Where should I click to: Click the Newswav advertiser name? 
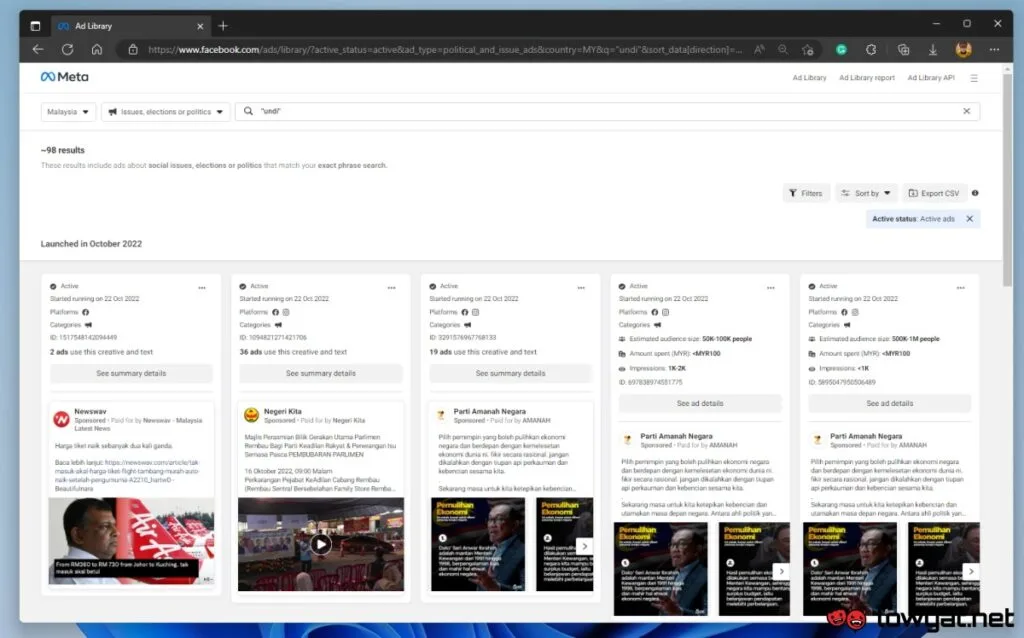tap(90, 411)
